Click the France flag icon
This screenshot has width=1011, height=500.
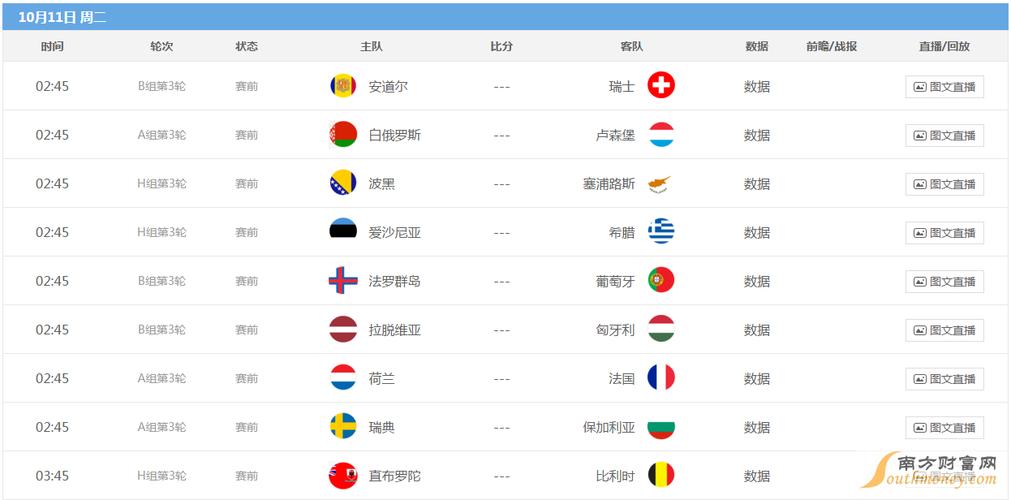coord(661,377)
